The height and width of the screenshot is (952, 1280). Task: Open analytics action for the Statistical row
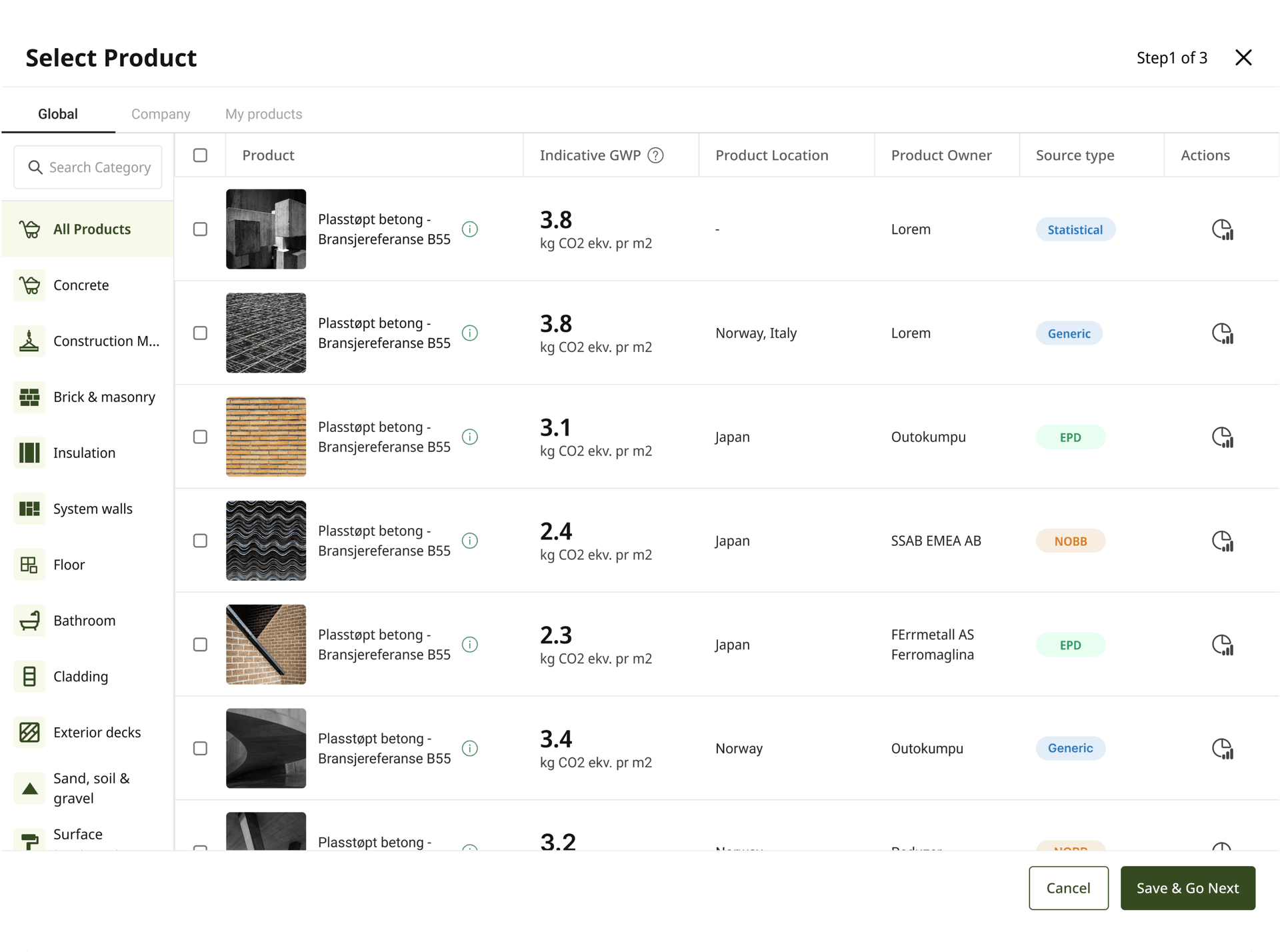pos(1222,229)
